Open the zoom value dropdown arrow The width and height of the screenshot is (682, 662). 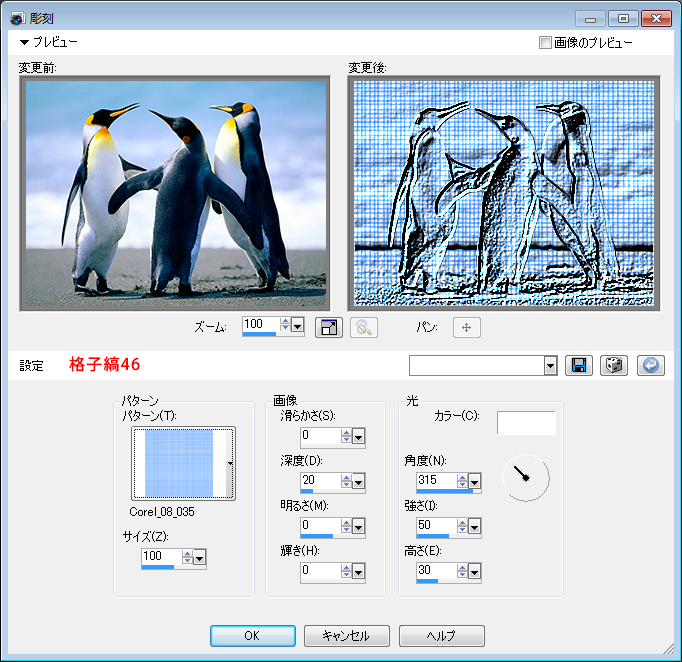point(297,326)
